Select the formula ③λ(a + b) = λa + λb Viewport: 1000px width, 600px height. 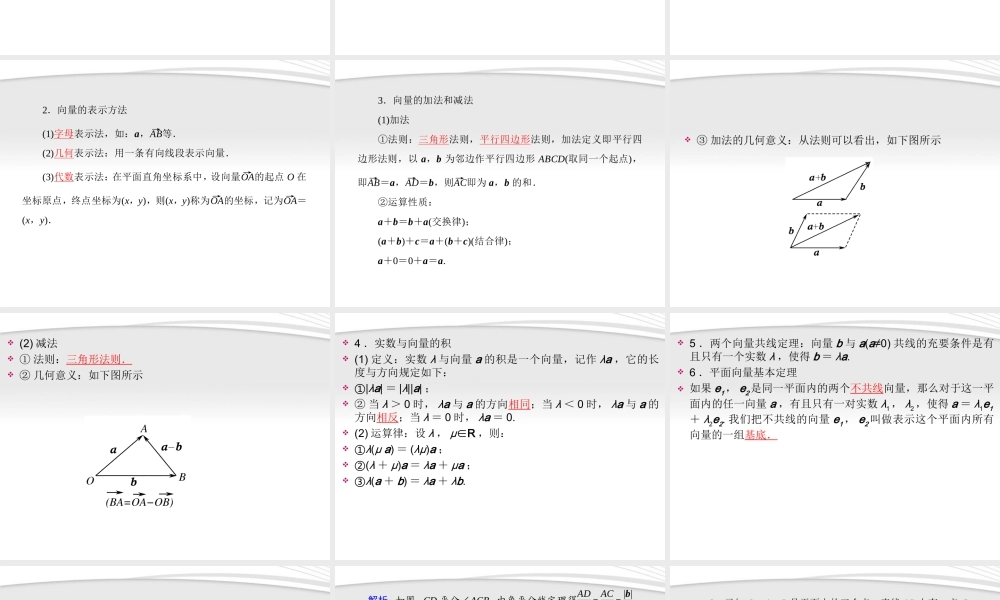point(410,481)
